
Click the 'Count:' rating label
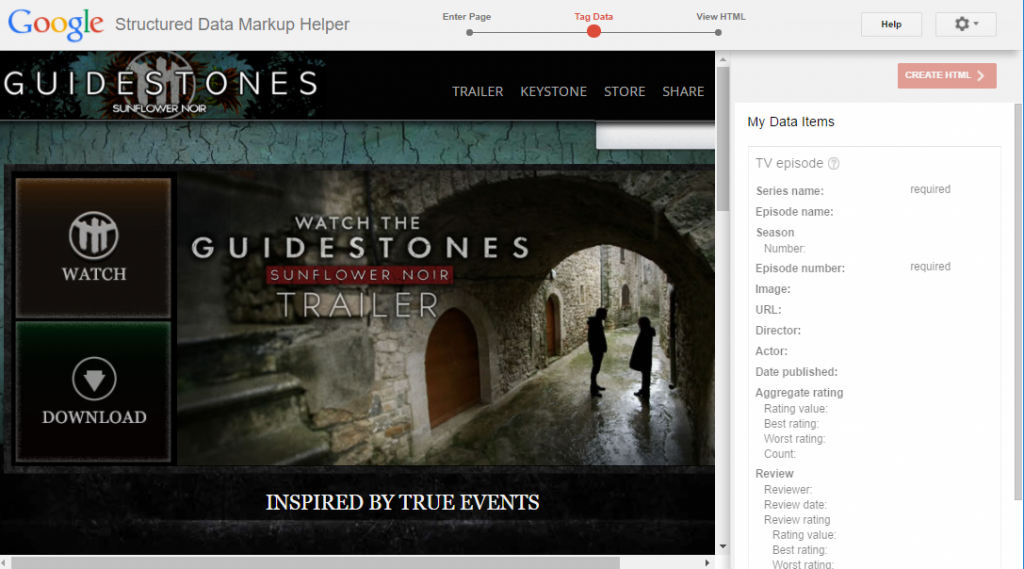[780, 454]
